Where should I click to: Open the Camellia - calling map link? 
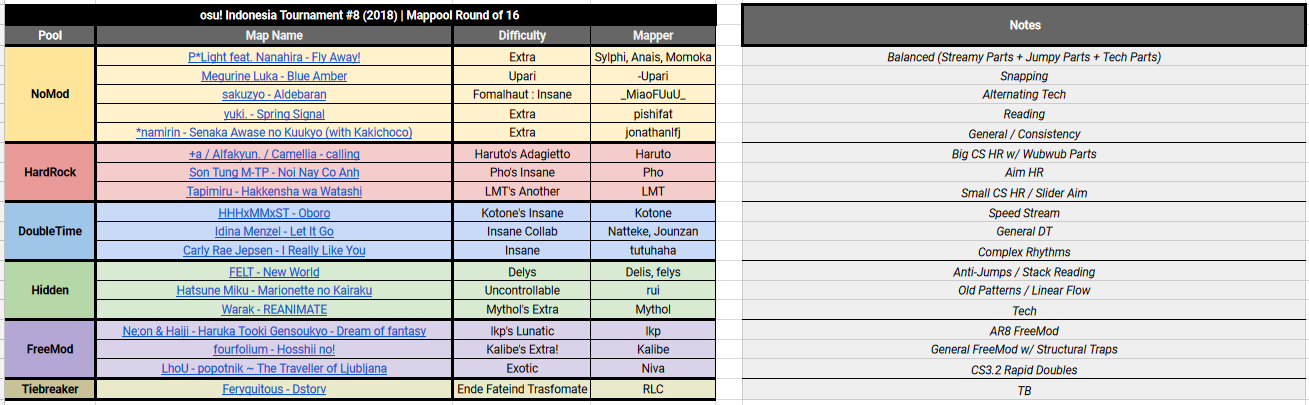[x=274, y=154]
